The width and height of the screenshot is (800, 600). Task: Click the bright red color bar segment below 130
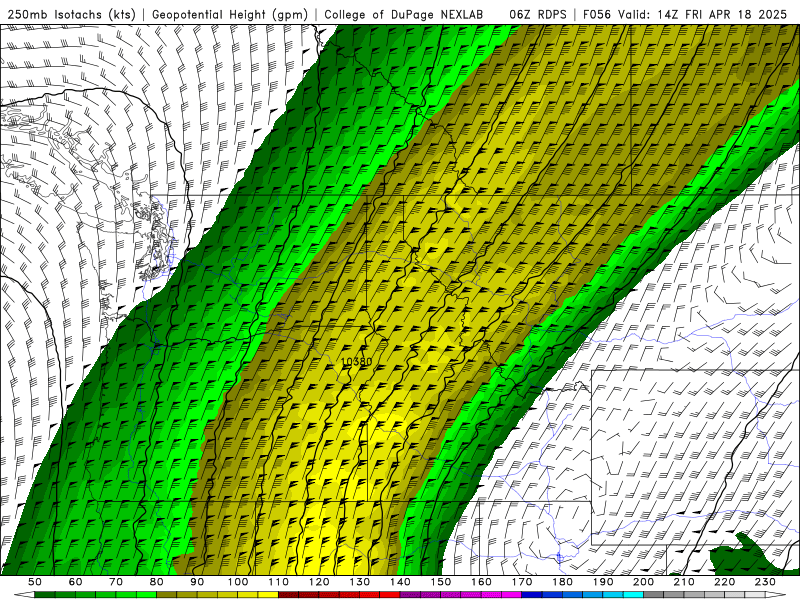pyautogui.click(x=370, y=595)
